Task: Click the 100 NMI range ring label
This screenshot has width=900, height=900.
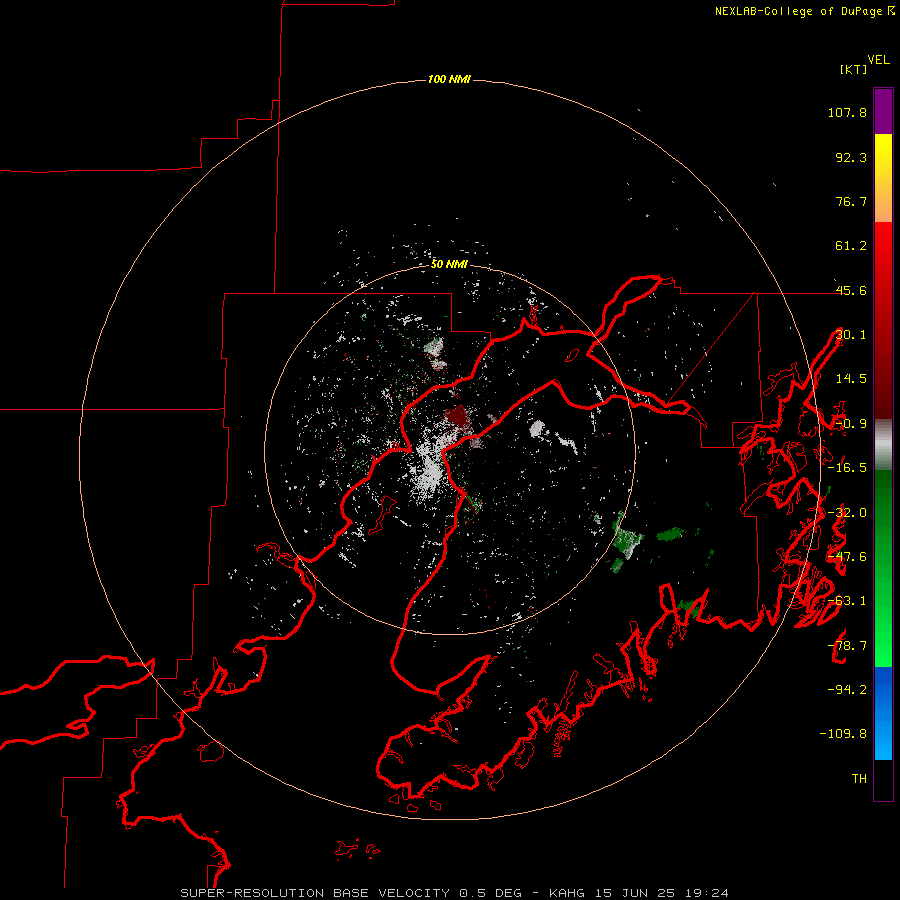Action: [449, 79]
